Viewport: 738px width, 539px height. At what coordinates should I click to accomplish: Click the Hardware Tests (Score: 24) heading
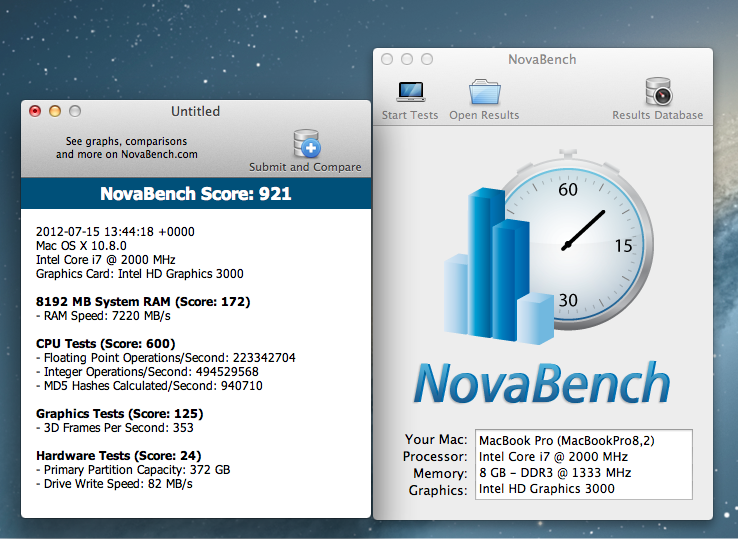(x=119, y=456)
